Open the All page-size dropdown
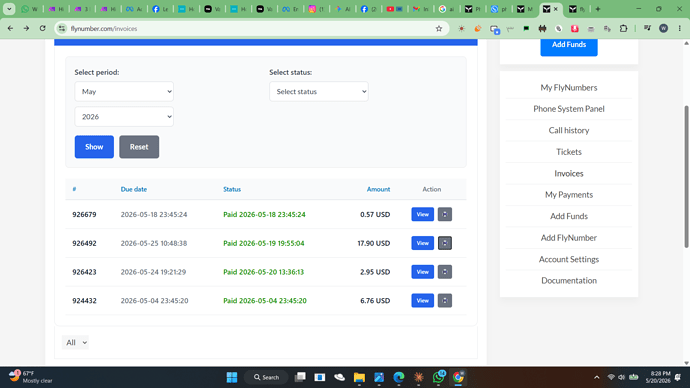Viewport: 690px width, 388px height. coord(75,342)
